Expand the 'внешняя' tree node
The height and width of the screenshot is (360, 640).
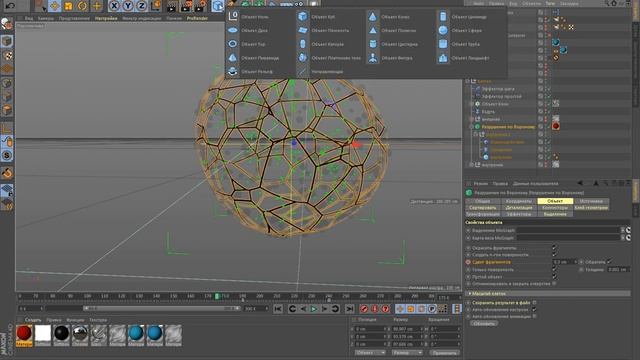pyautogui.click(x=471, y=119)
